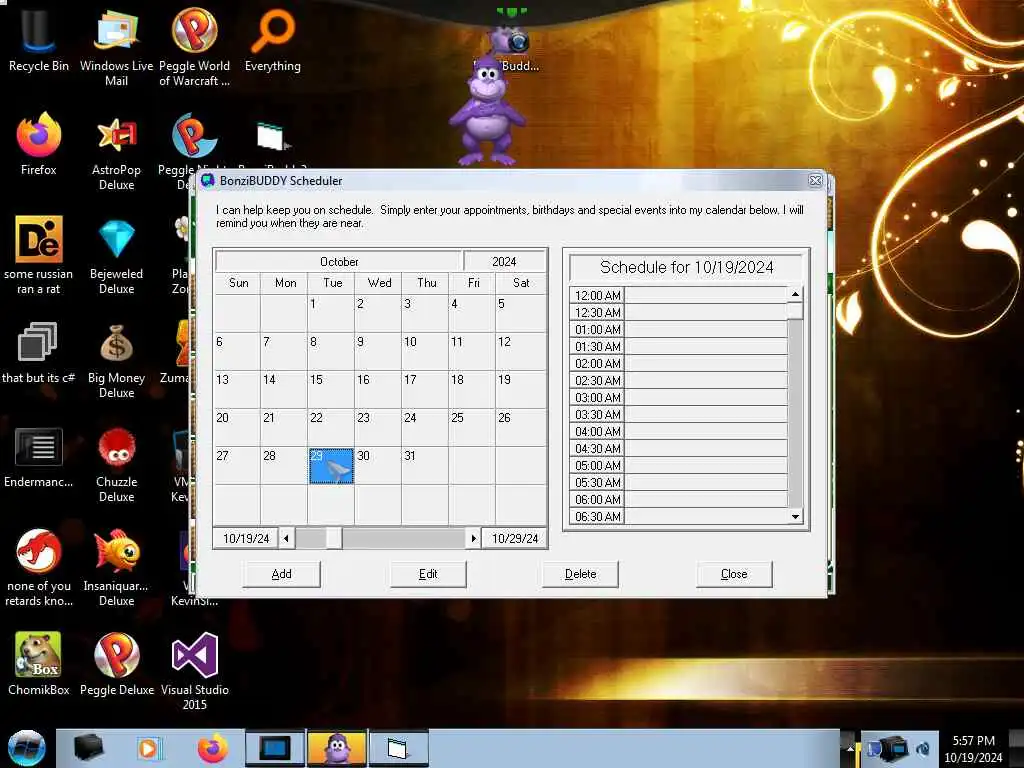
Task: Show hidden tray icons arrow
Action: click(x=850, y=748)
